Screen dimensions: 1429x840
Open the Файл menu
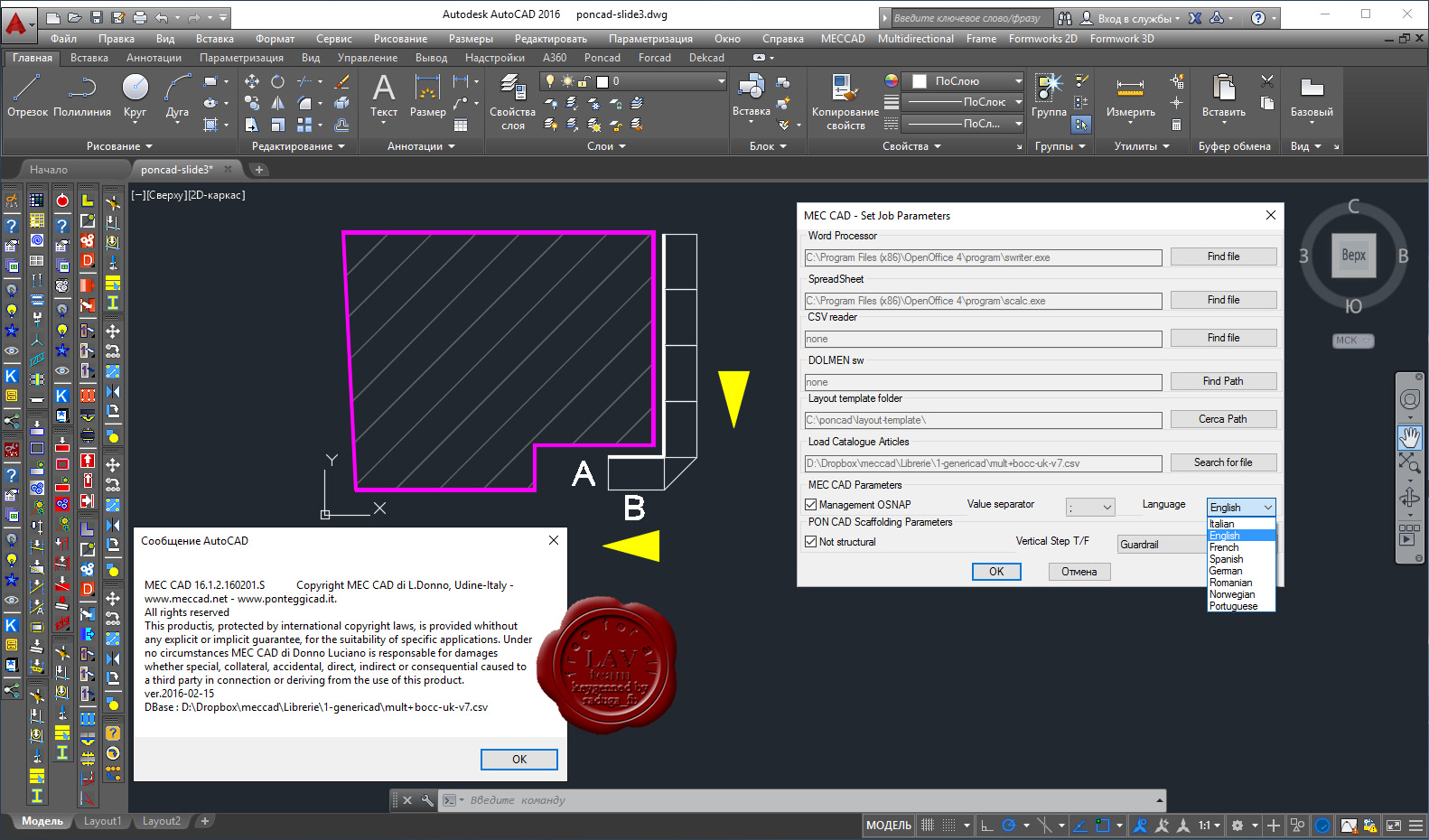click(x=64, y=39)
